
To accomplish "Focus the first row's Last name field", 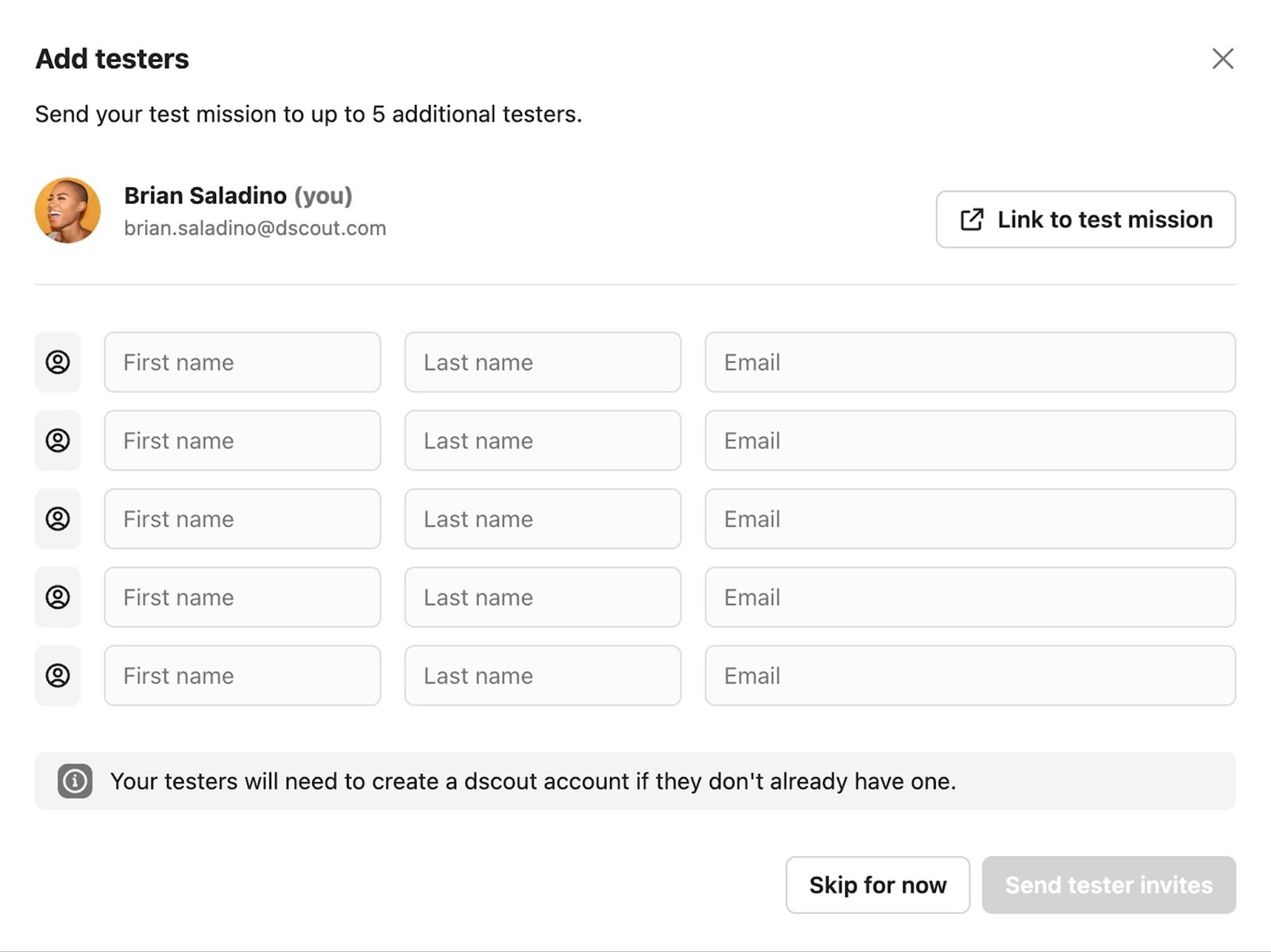I will pyautogui.click(x=543, y=362).
